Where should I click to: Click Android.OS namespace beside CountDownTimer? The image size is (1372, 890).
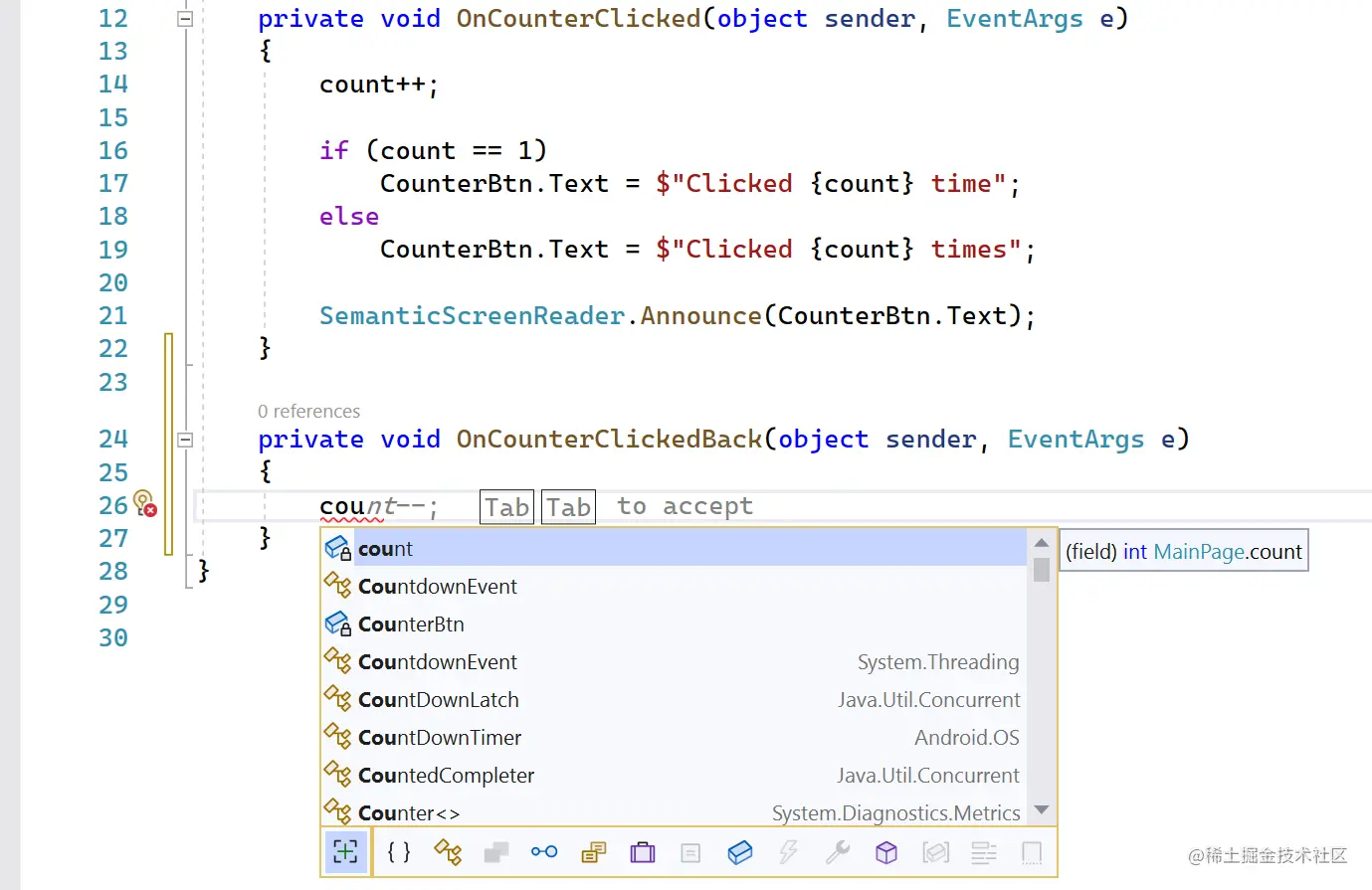pos(967,737)
